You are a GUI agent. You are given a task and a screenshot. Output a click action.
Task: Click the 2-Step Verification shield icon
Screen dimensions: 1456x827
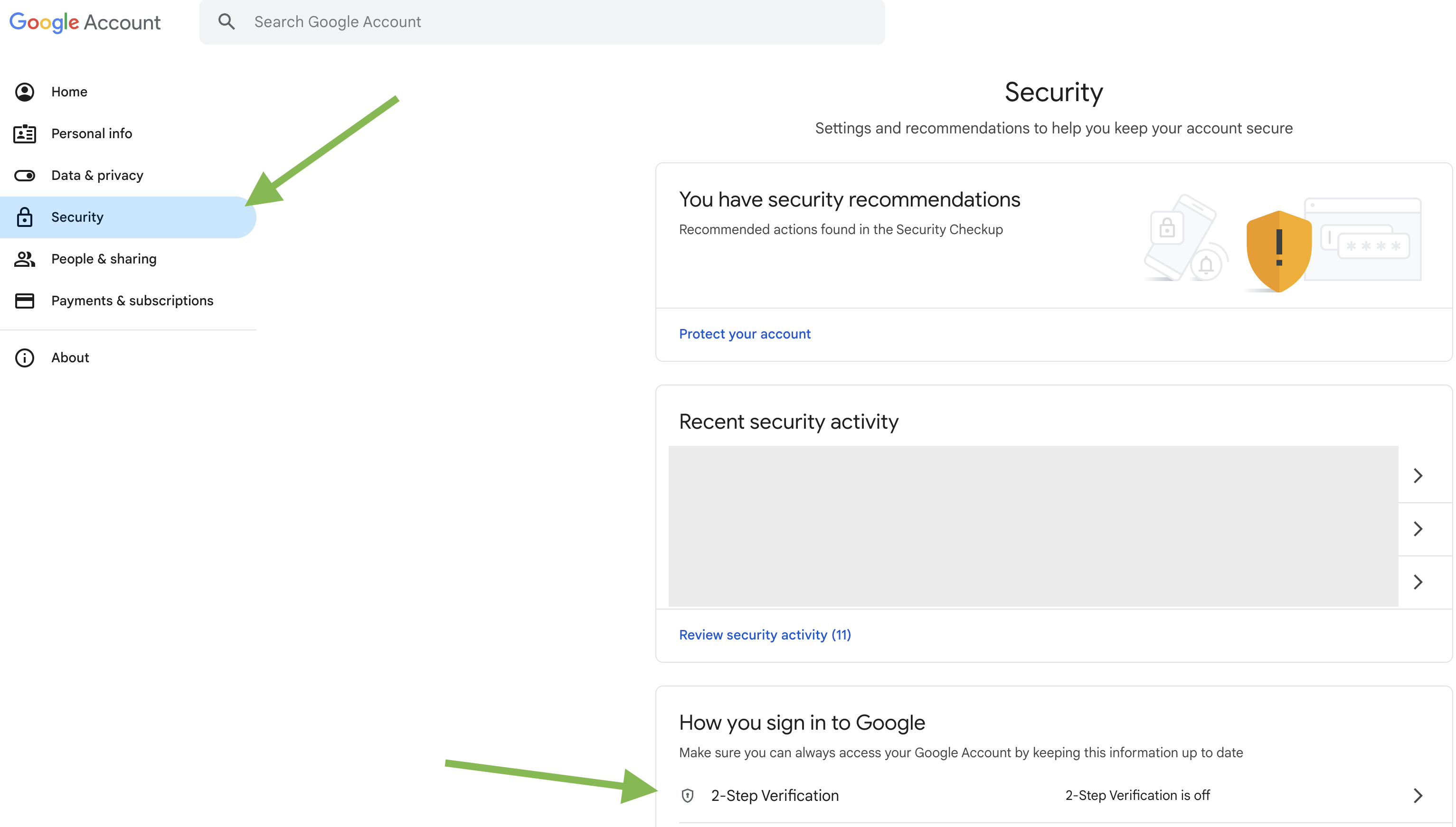(x=687, y=795)
